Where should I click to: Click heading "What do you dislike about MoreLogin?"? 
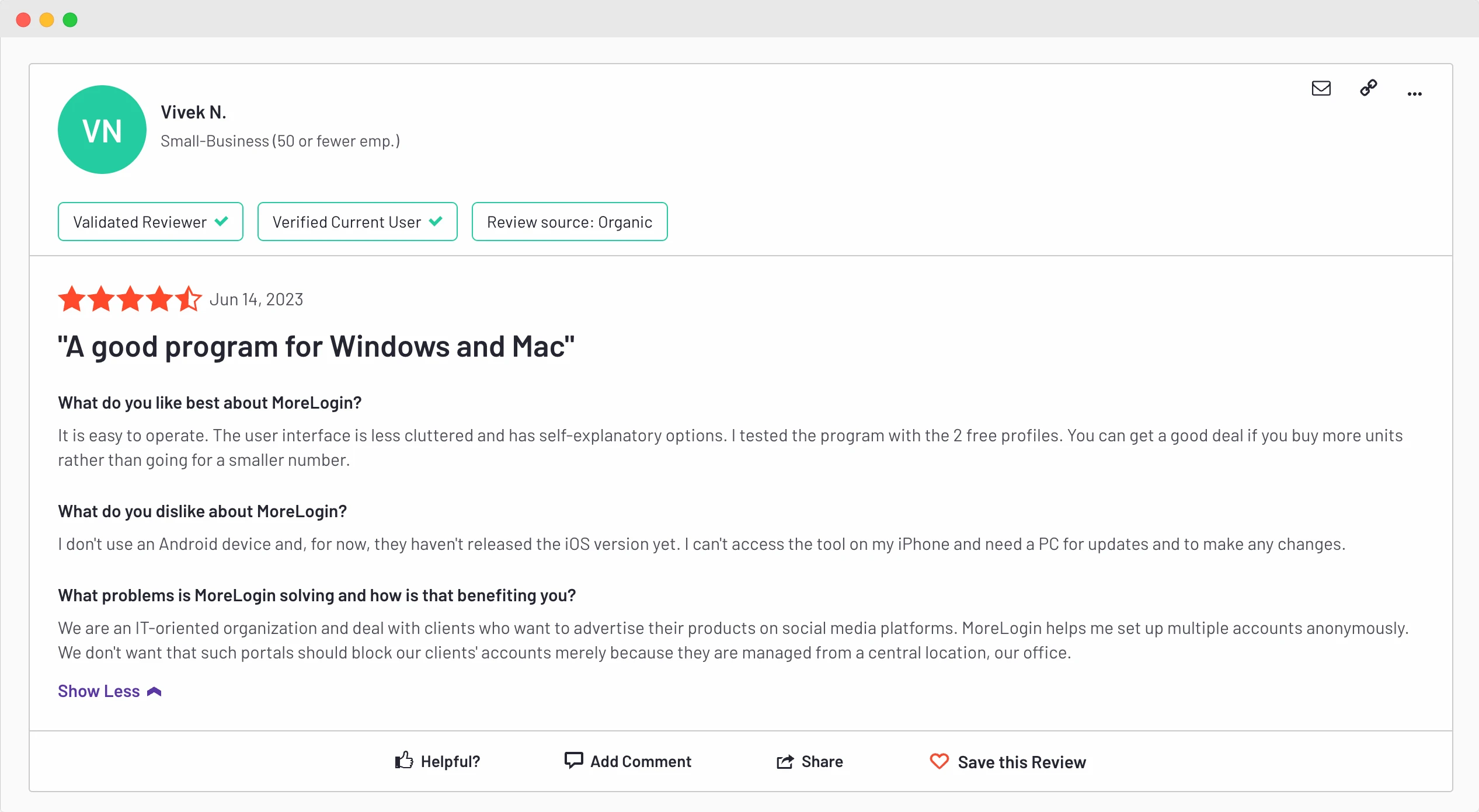click(203, 511)
